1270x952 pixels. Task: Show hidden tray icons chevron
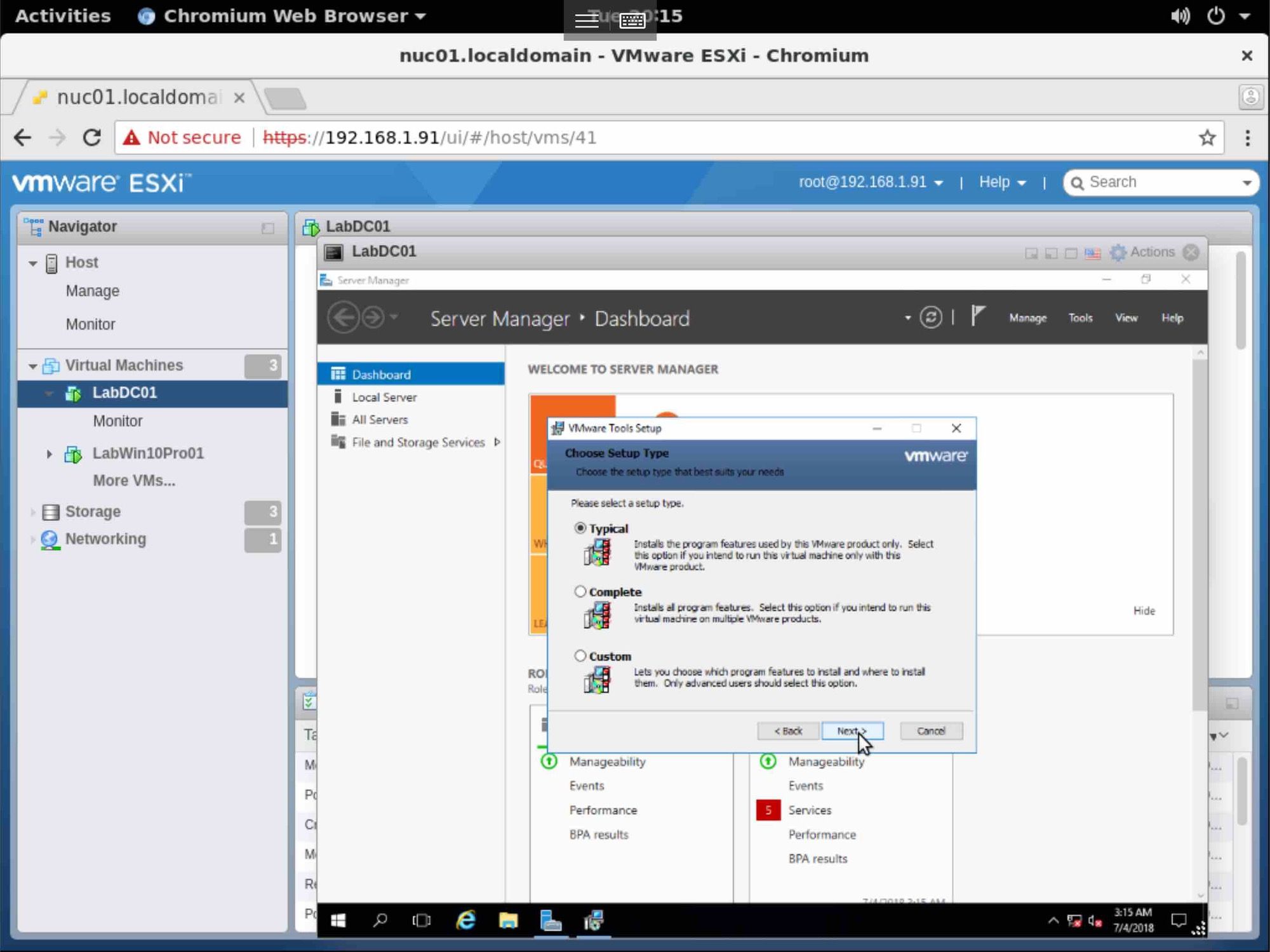point(1053,920)
